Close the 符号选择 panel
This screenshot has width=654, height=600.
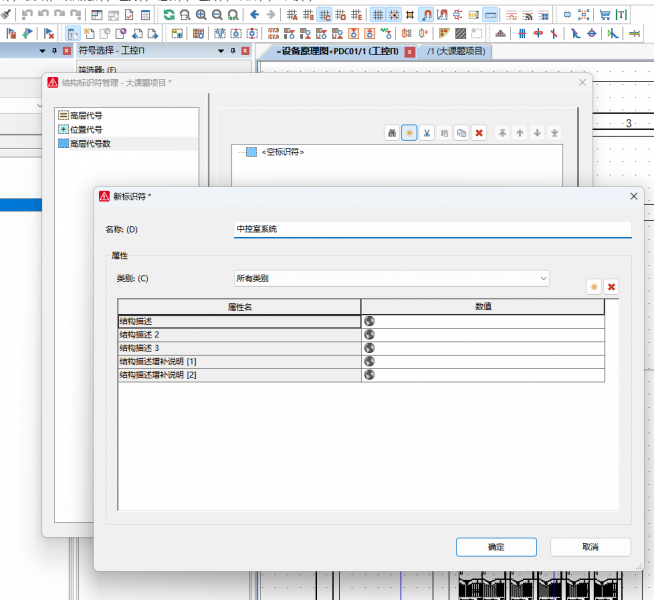click(x=245, y=51)
